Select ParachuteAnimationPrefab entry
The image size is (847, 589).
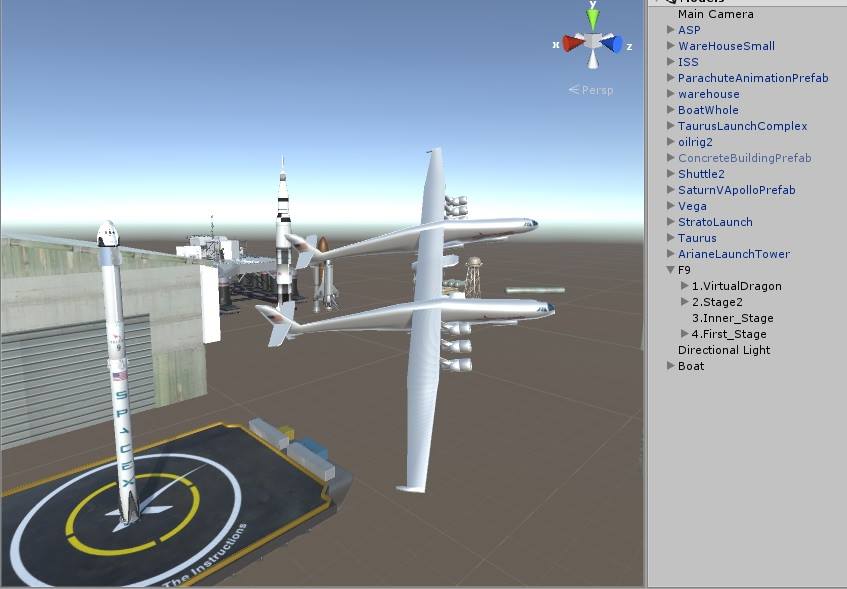(x=753, y=78)
